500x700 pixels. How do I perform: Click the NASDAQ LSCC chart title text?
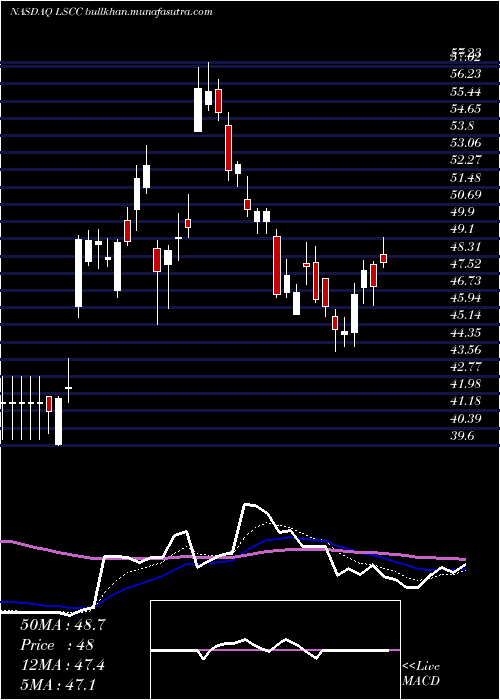click(x=111, y=12)
